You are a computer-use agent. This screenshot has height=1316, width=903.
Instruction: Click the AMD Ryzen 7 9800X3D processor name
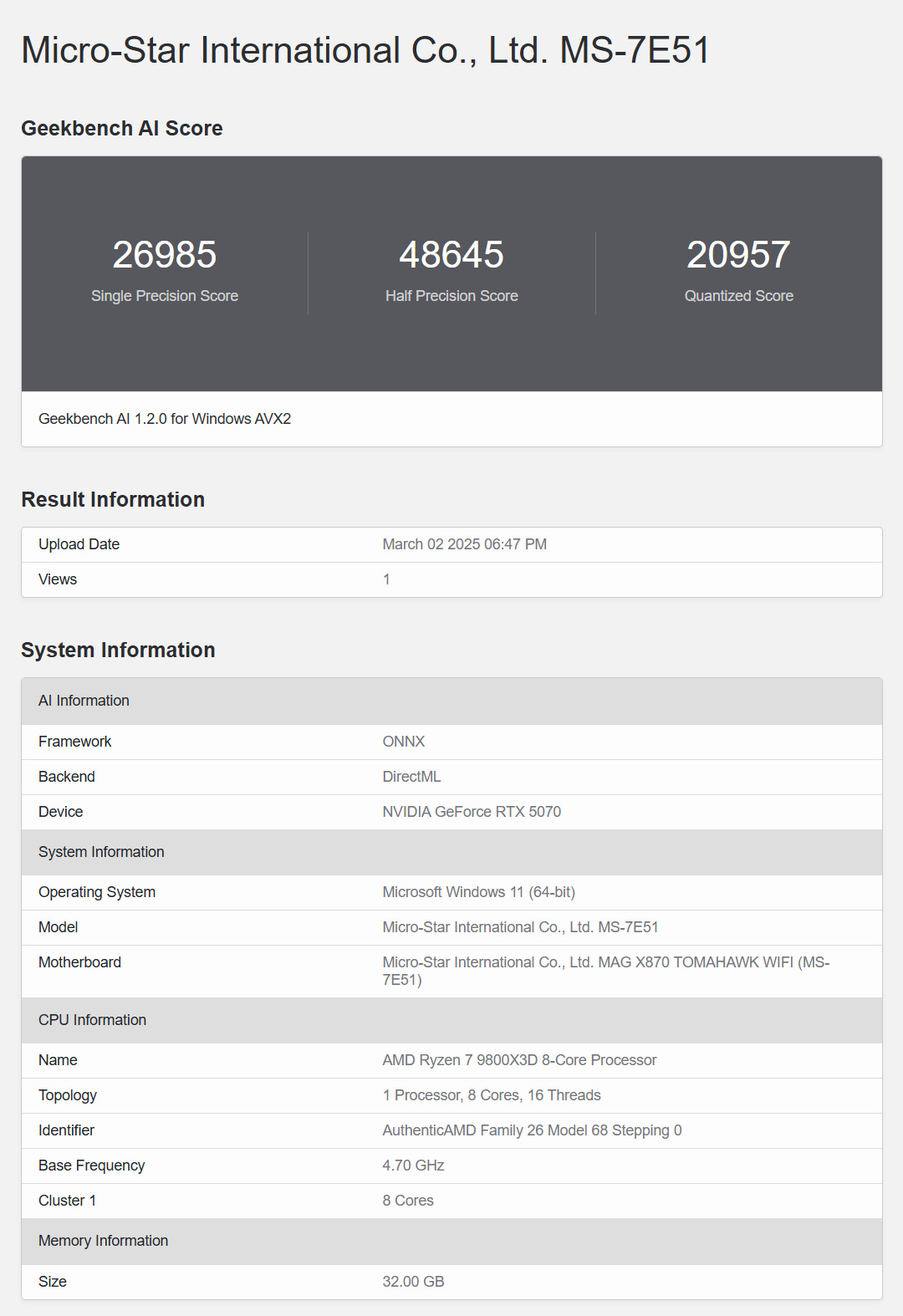519,1060
